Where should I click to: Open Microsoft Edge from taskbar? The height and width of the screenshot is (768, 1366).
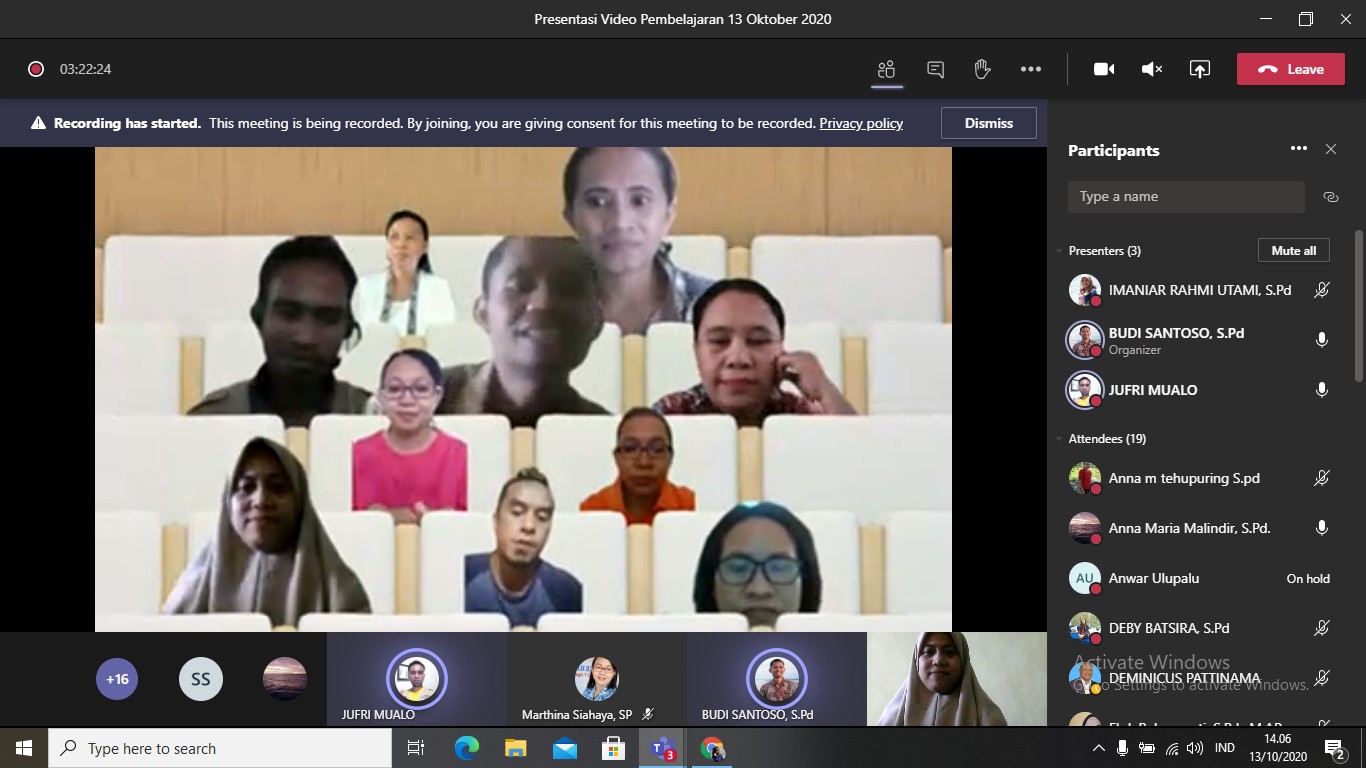coord(467,748)
